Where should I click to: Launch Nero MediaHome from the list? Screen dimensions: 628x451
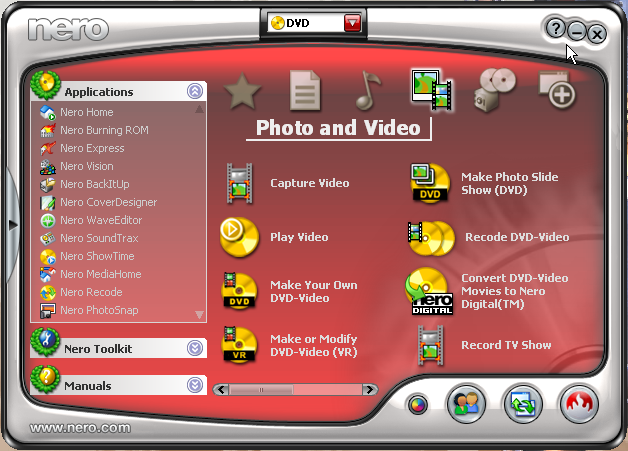point(101,274)
